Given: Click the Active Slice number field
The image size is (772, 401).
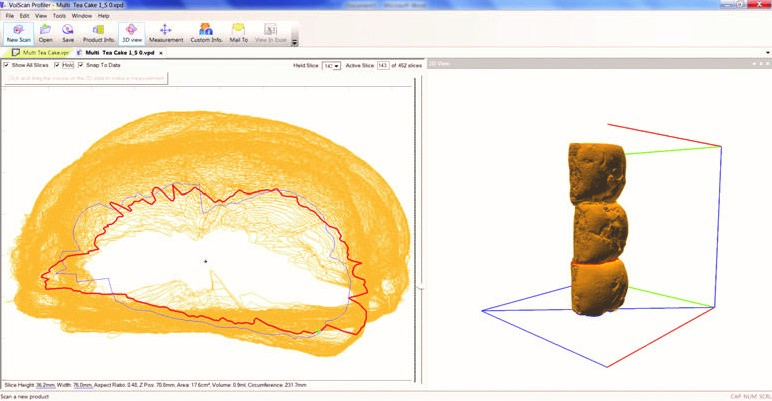Looking at the screenshot, I should coord(382,65).
